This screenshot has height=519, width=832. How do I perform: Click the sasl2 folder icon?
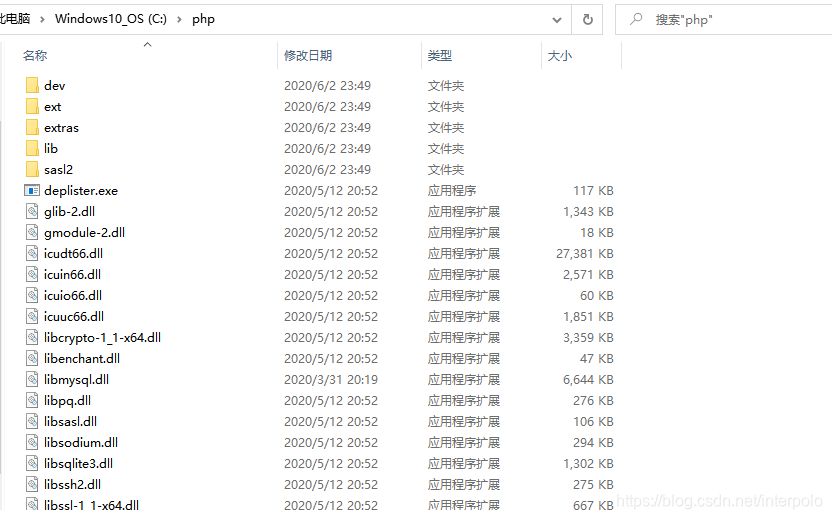click(x=32, y=170)
